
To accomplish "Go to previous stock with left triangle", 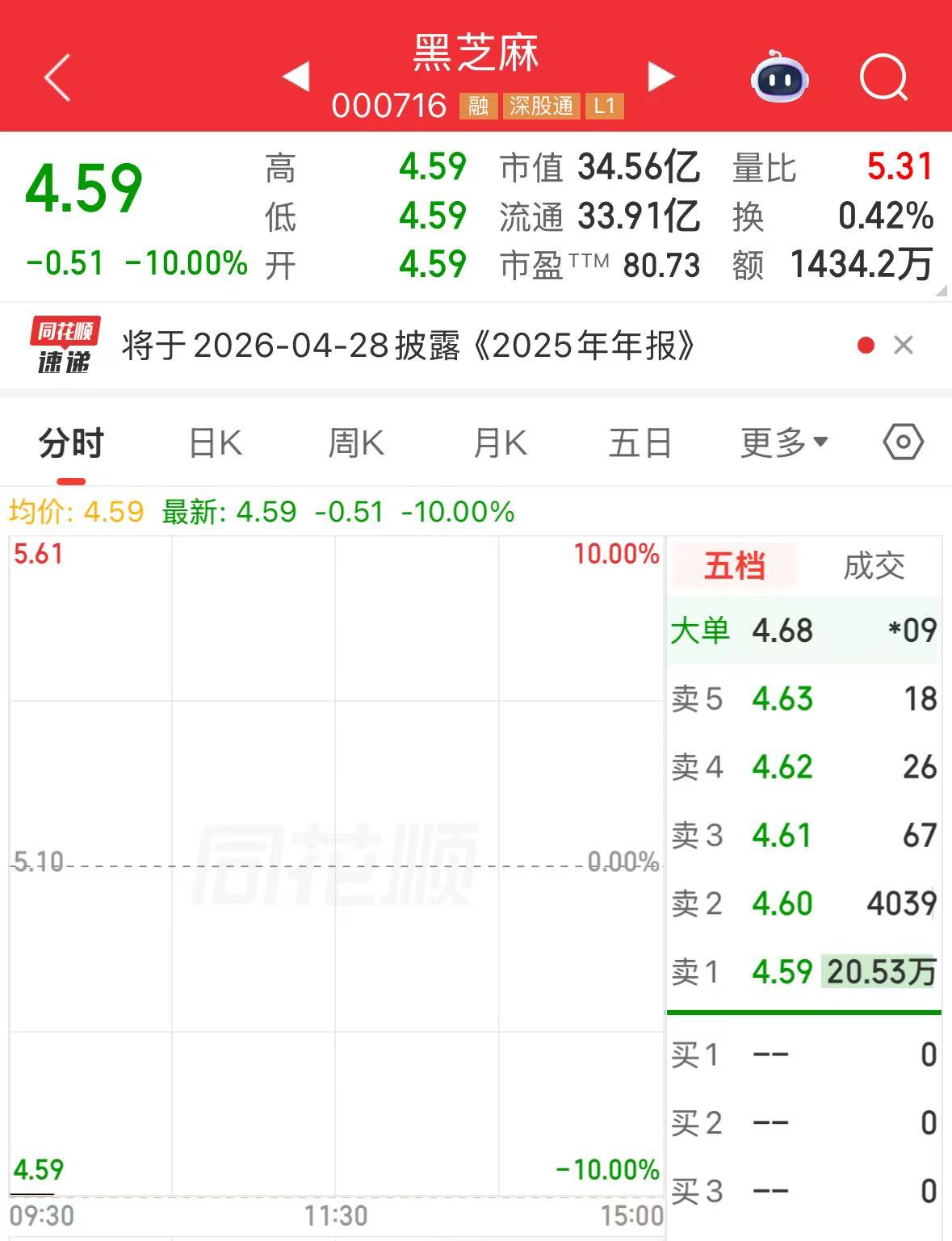I will click(x=296, y=78).
